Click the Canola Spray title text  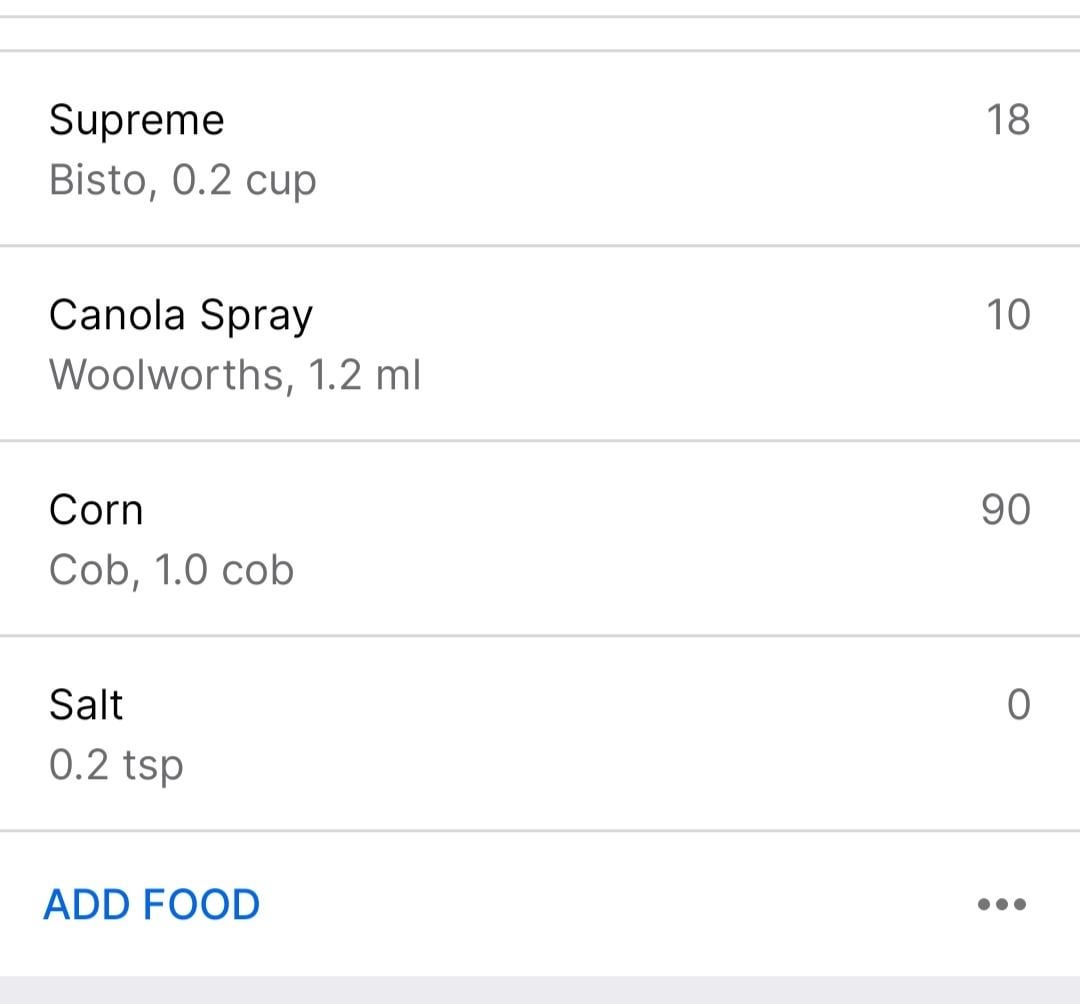tap(181, 316)
